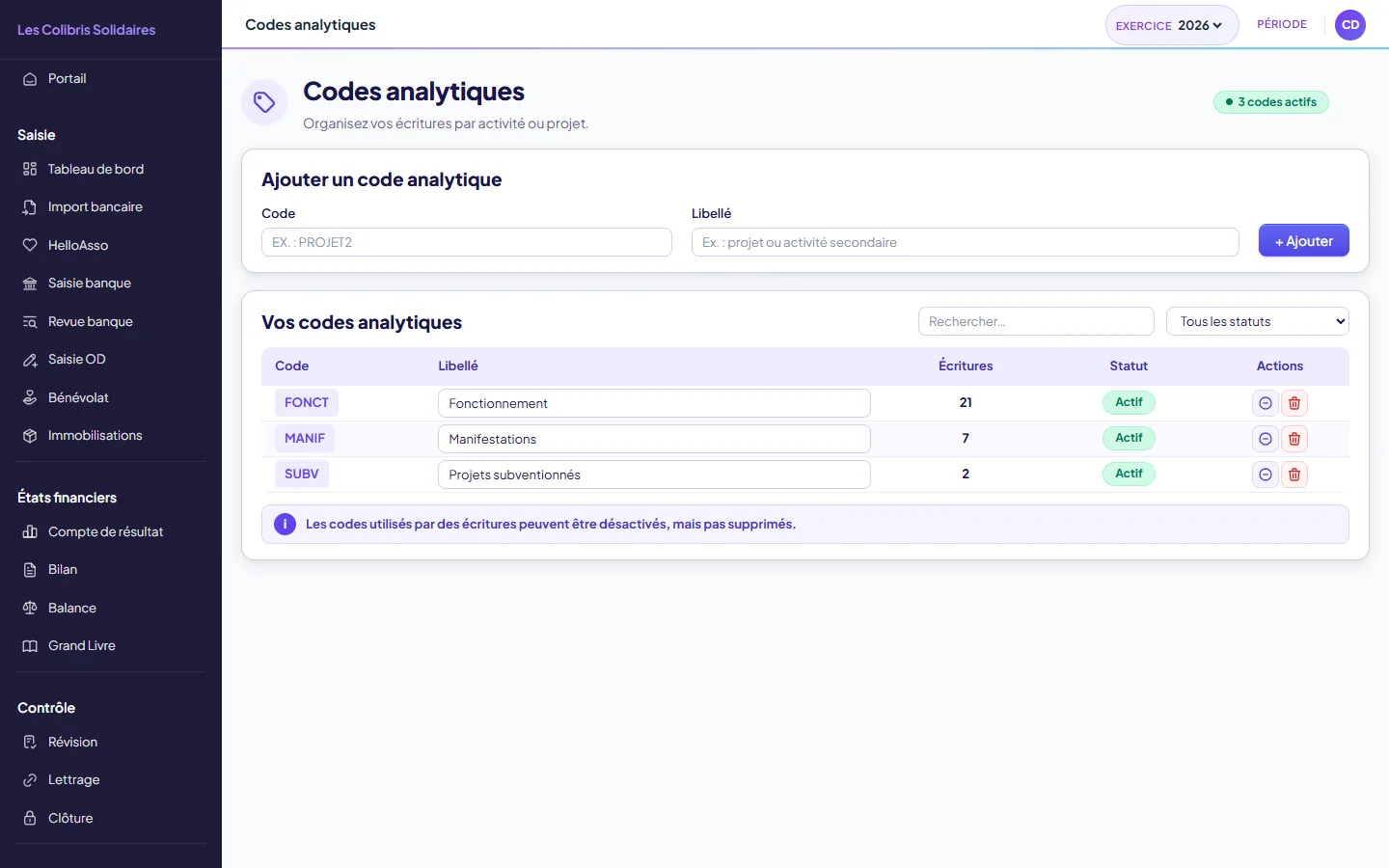
Task: Click the Les Colibris Solidaires title
Action: [x=87, y=30]
